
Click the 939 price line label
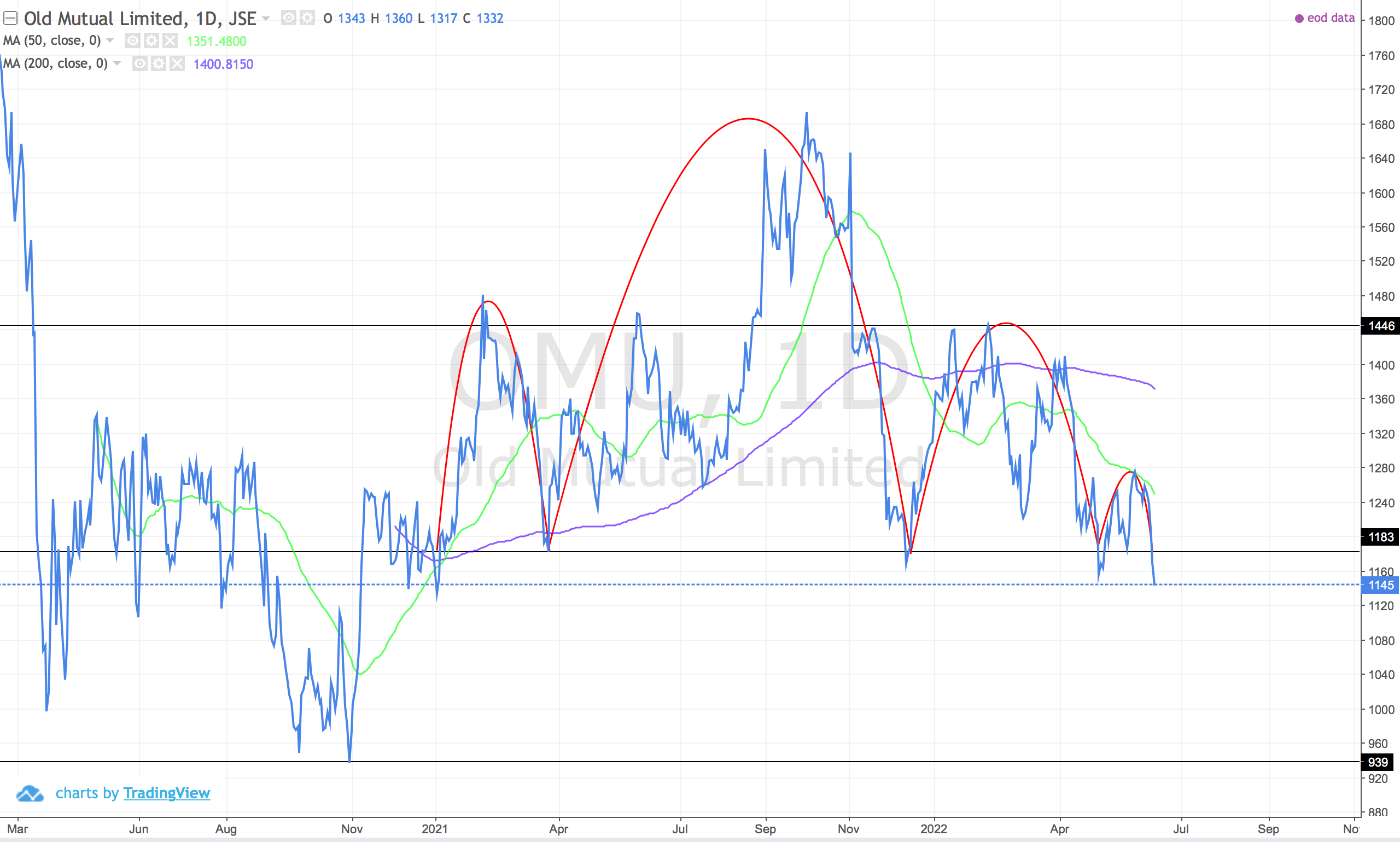coord(1378,763)
